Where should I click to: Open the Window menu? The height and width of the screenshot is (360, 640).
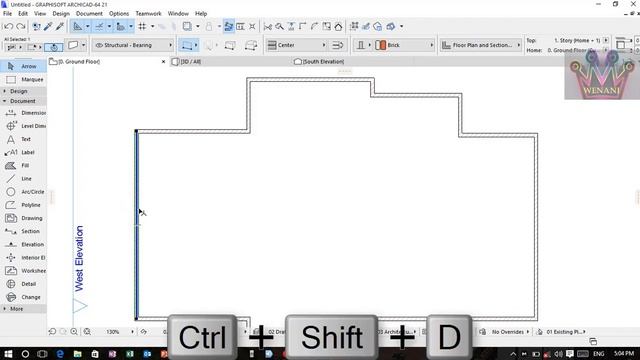click(x=178, y=13)
